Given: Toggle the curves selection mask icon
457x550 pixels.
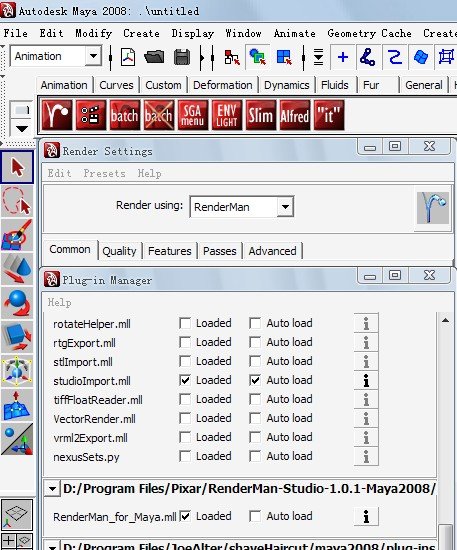Looking at the screenshot, I should pos(394,57).
